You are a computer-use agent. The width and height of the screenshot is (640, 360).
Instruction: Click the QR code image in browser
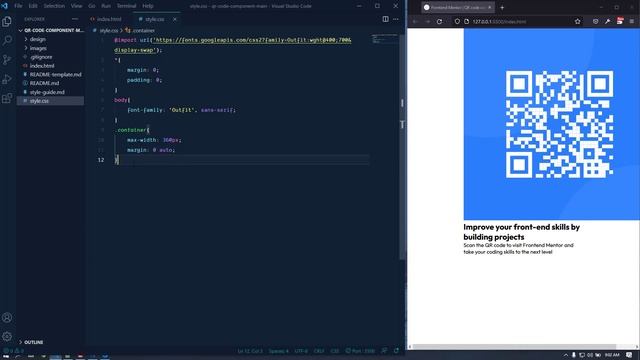point(551,124)
